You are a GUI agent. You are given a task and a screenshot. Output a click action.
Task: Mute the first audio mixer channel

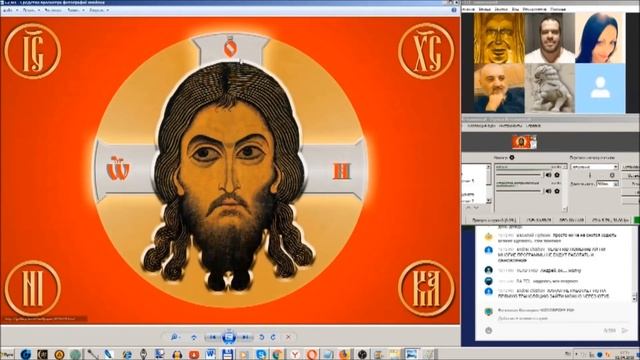coord(548,175)
